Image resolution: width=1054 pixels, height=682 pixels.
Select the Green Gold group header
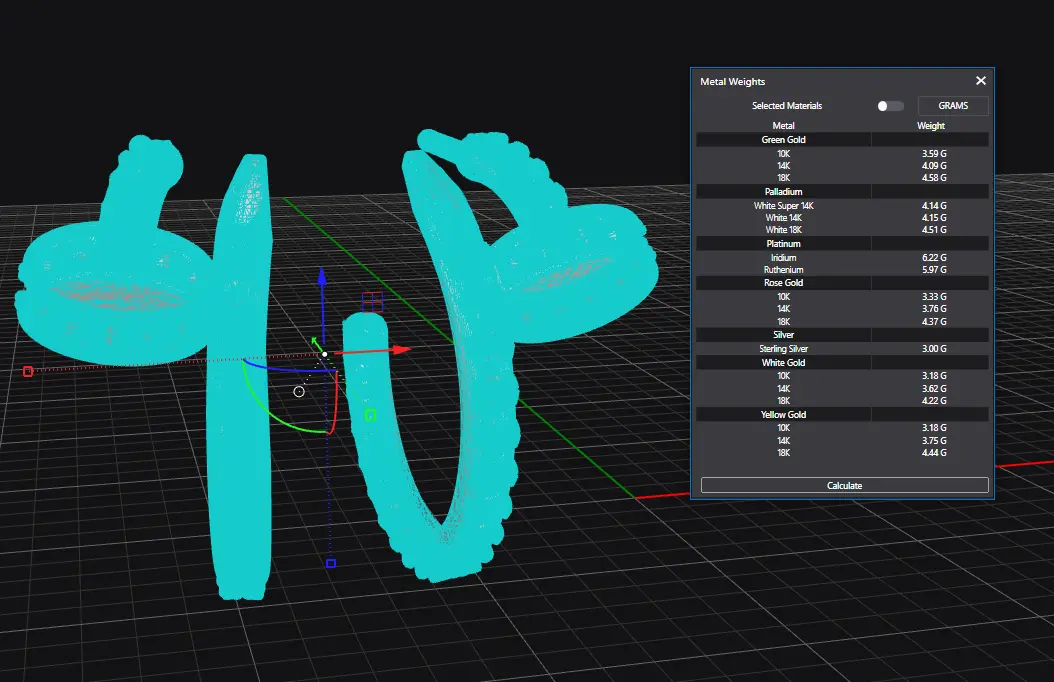783,140
